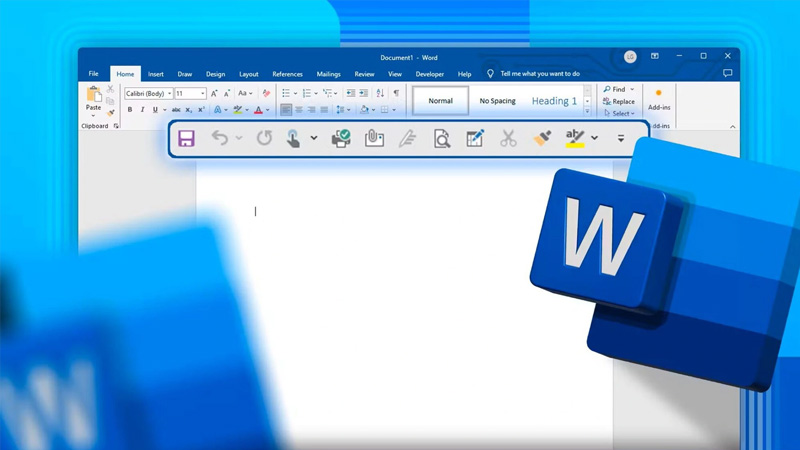This screenshot has height=450, width=800.
Task: Toggle Subscript formatting
Action: (189, 110)
